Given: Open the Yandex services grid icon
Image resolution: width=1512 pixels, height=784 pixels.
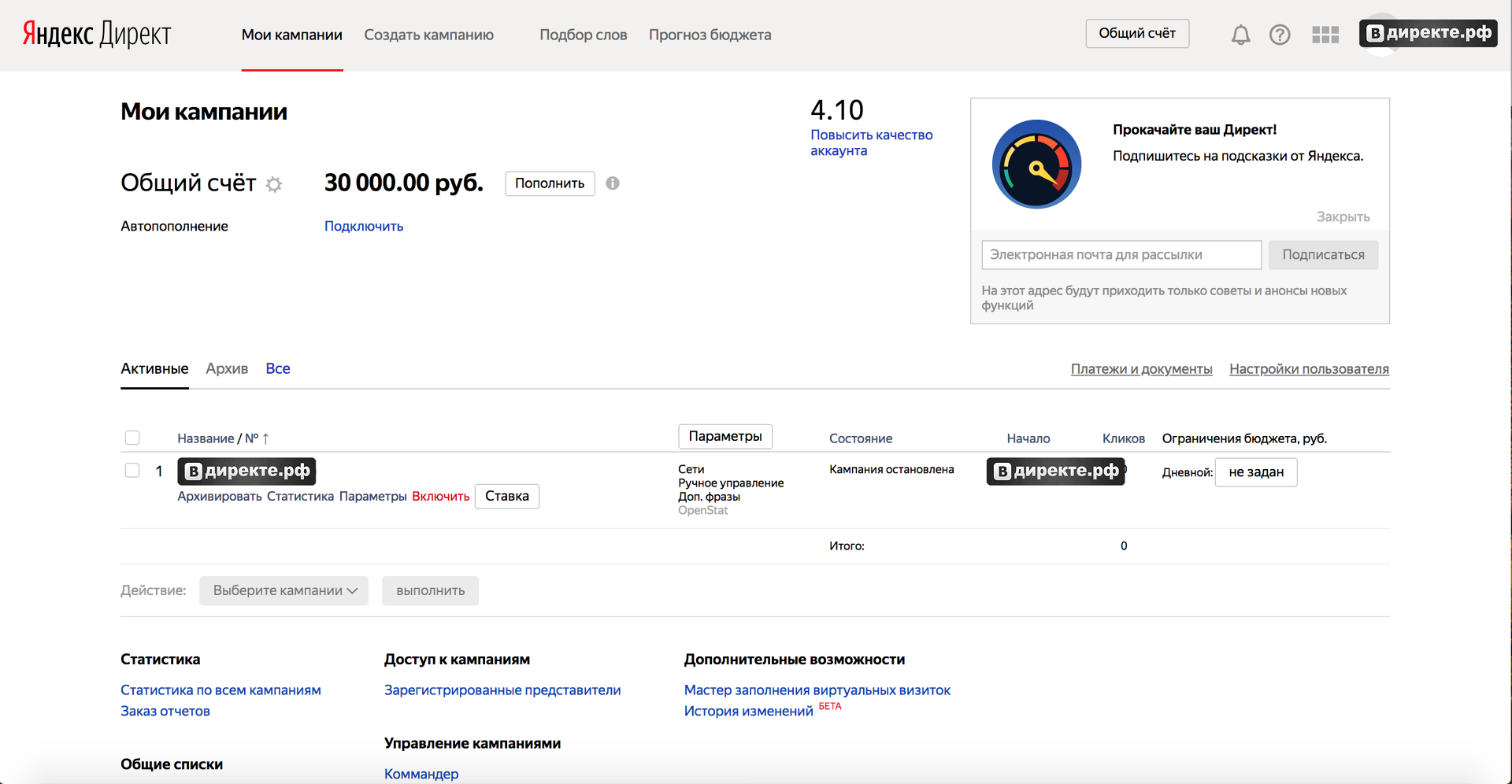Looking at the screenshot, I should pyautogui.click(x=1325, y=35).
